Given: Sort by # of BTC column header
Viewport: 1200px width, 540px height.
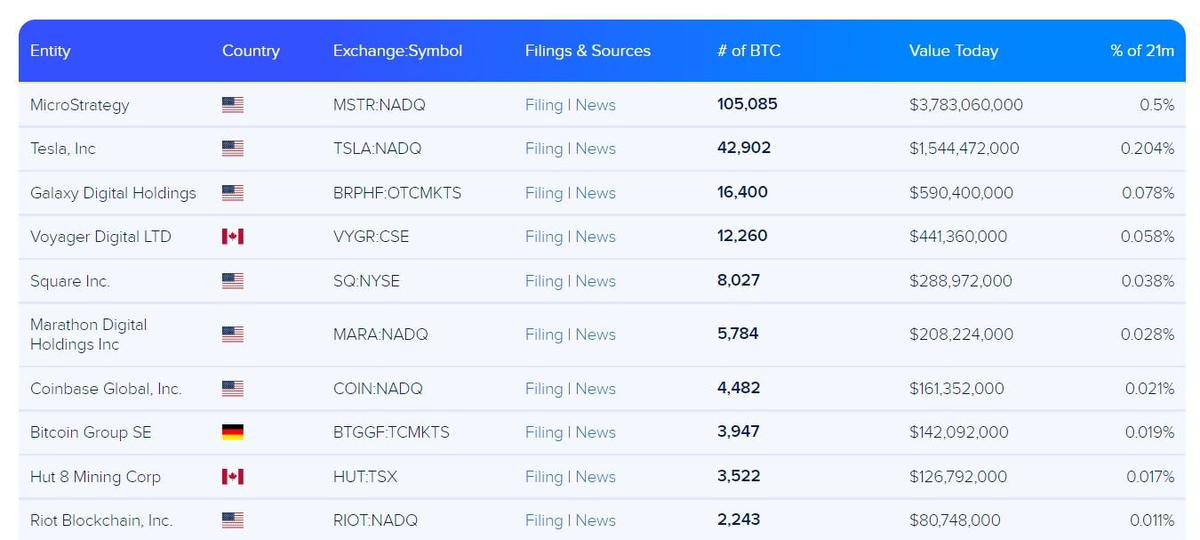Looking at the screenshot, I should click(x=749, y=51).
